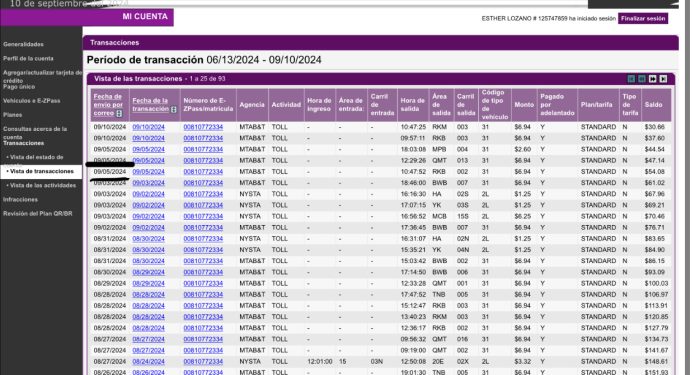Sort by Fecha de envío por correo header
This screenshot has width=695, height=375.
(108, 105)
